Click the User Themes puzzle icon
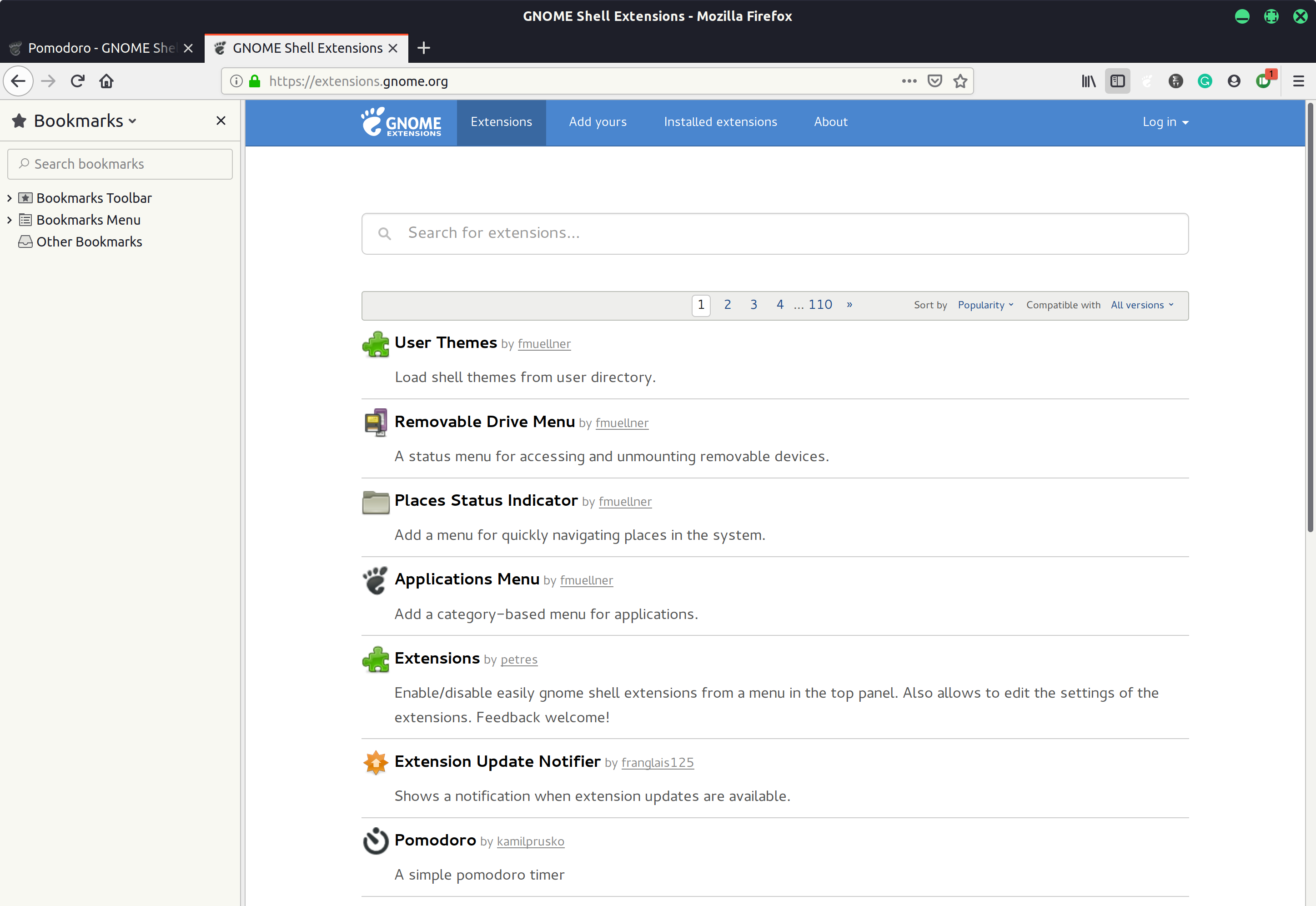The height and width of the screenshot is (906, 1316). pos(376,344)
